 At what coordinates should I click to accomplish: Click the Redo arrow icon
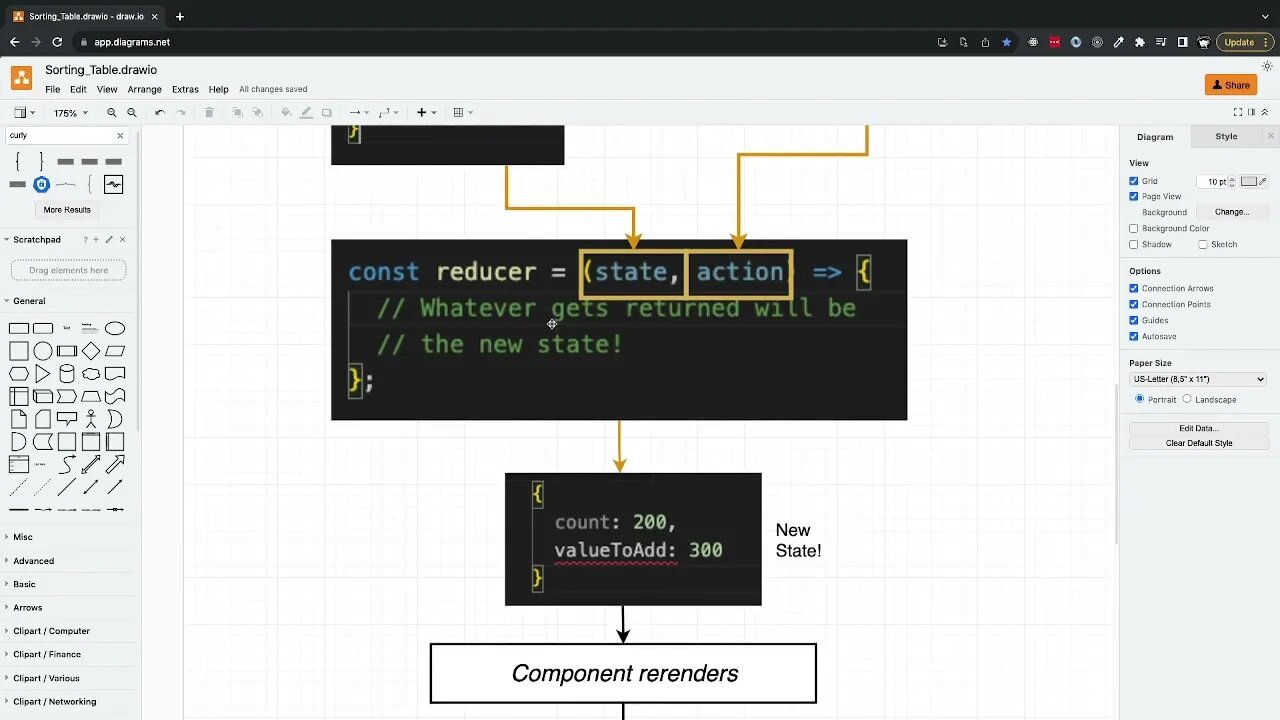coord(181,113)
